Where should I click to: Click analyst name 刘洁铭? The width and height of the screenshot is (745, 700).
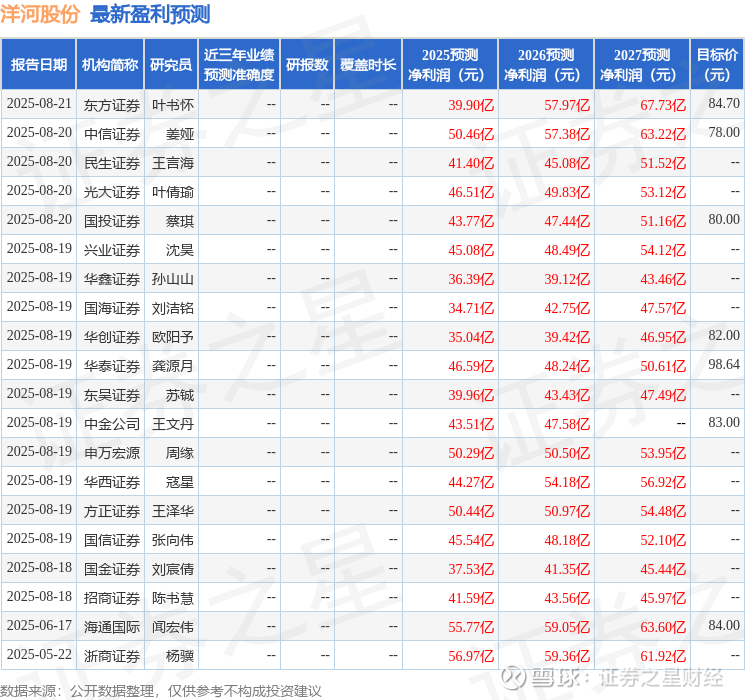(173, 308)
